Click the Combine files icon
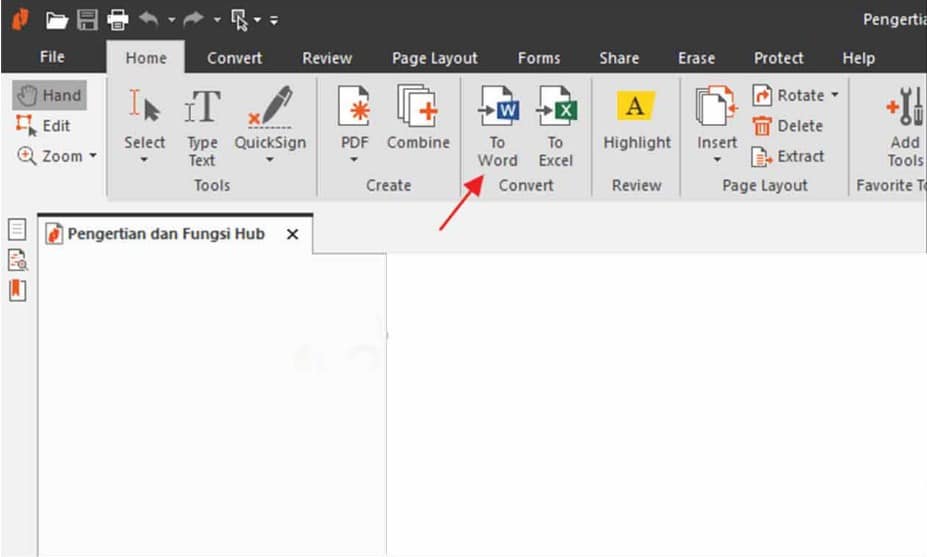This screenshot has height=557, width=927. [418, 108]
